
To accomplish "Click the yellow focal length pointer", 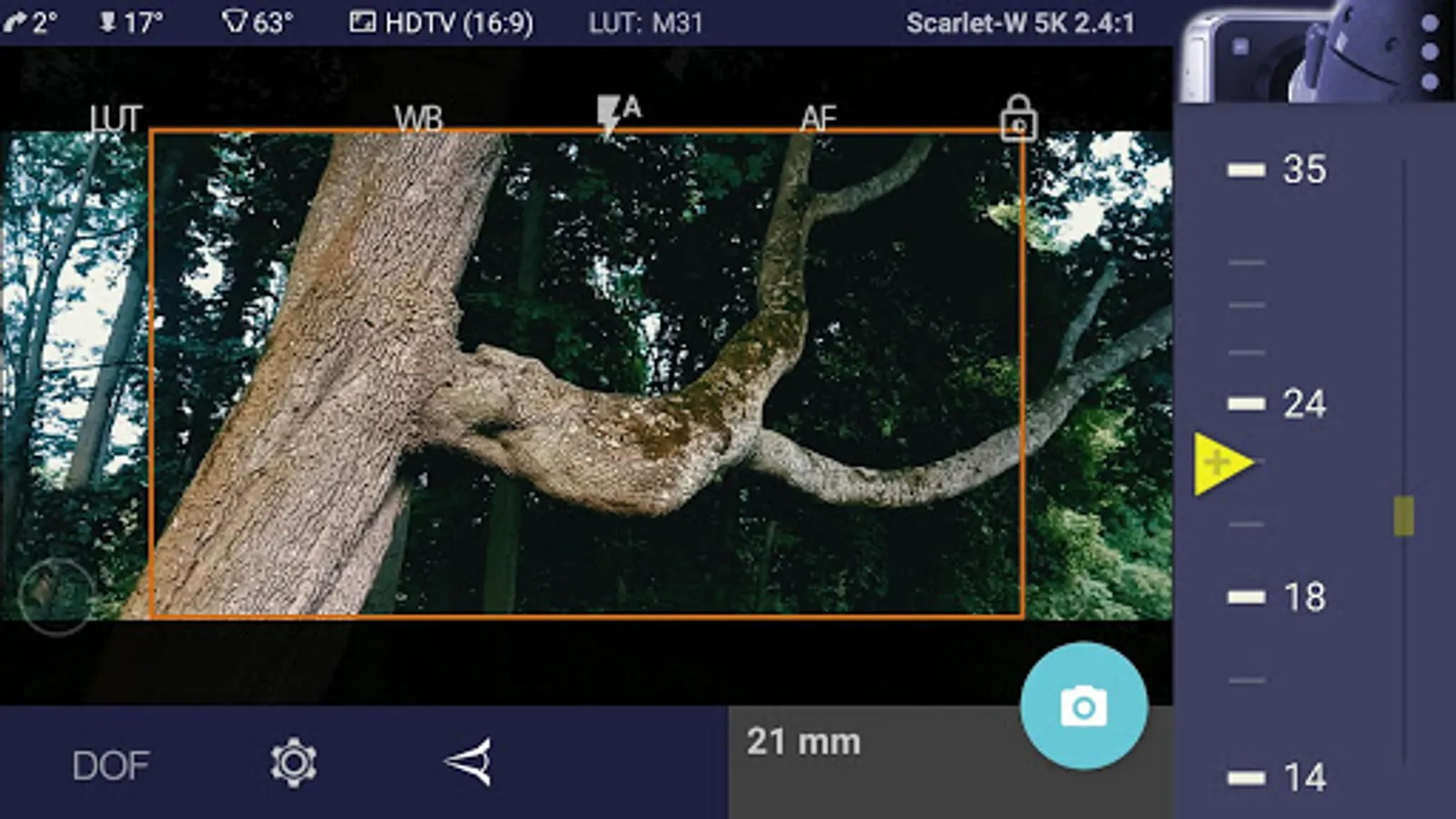I will click(1223, 464).
